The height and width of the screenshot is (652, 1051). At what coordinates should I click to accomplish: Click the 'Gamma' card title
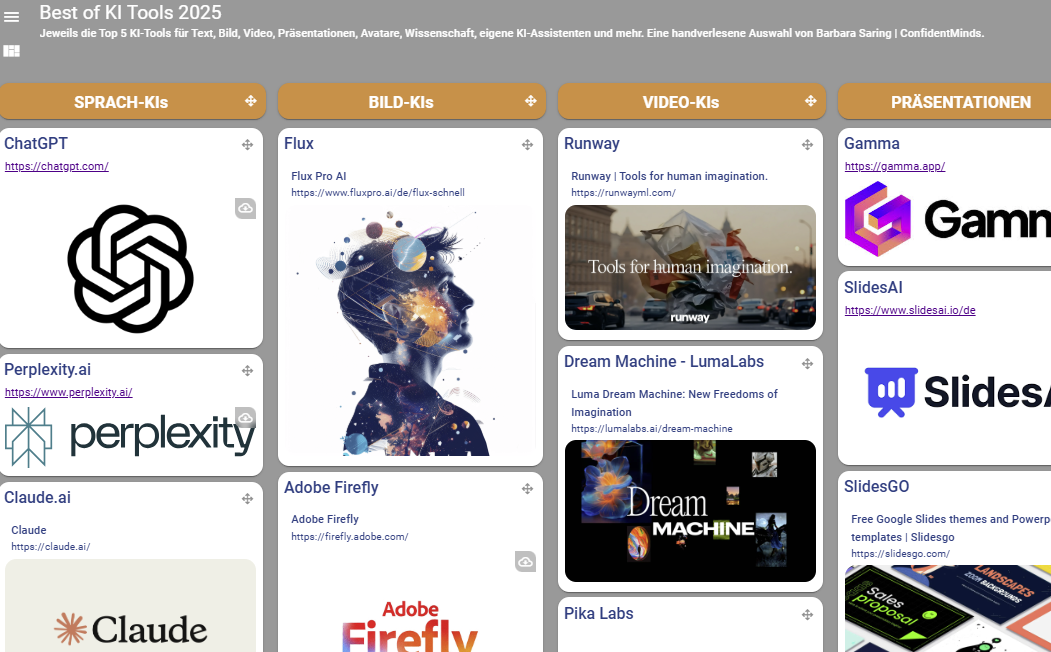pos(872,143)
